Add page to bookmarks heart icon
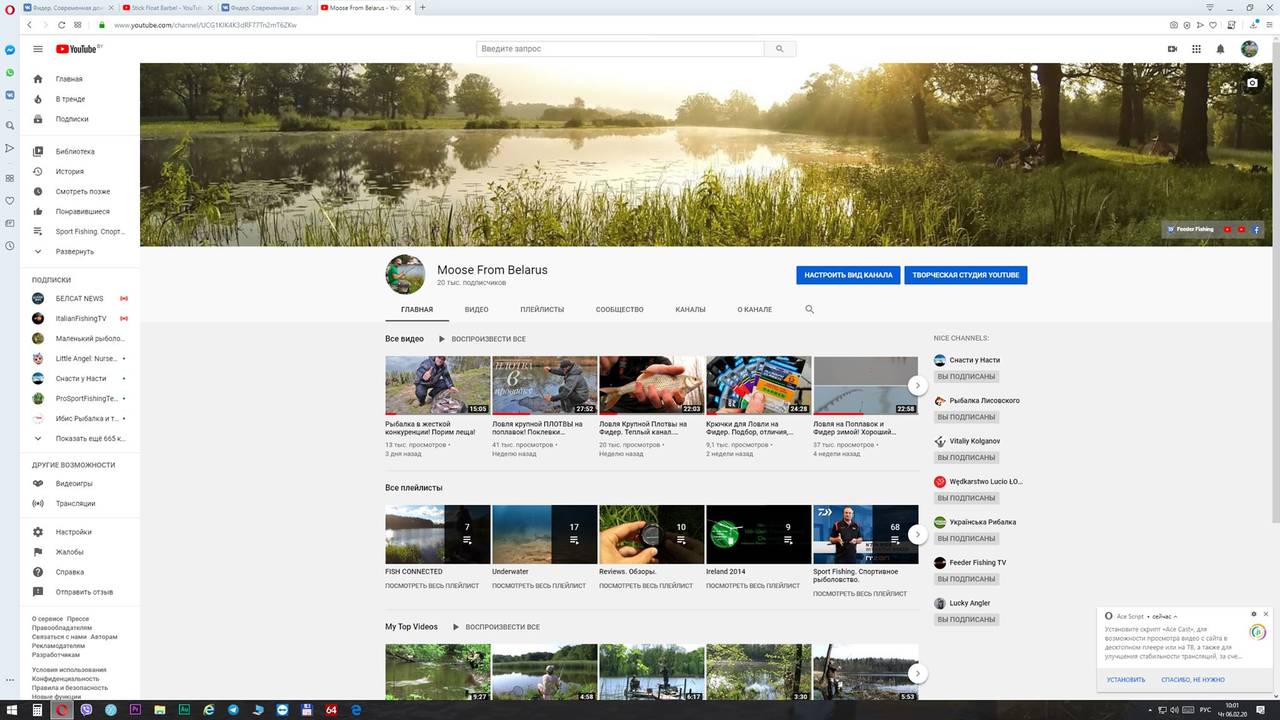The height and width of the screenshot is (720, 1280). pos(1214,24)
